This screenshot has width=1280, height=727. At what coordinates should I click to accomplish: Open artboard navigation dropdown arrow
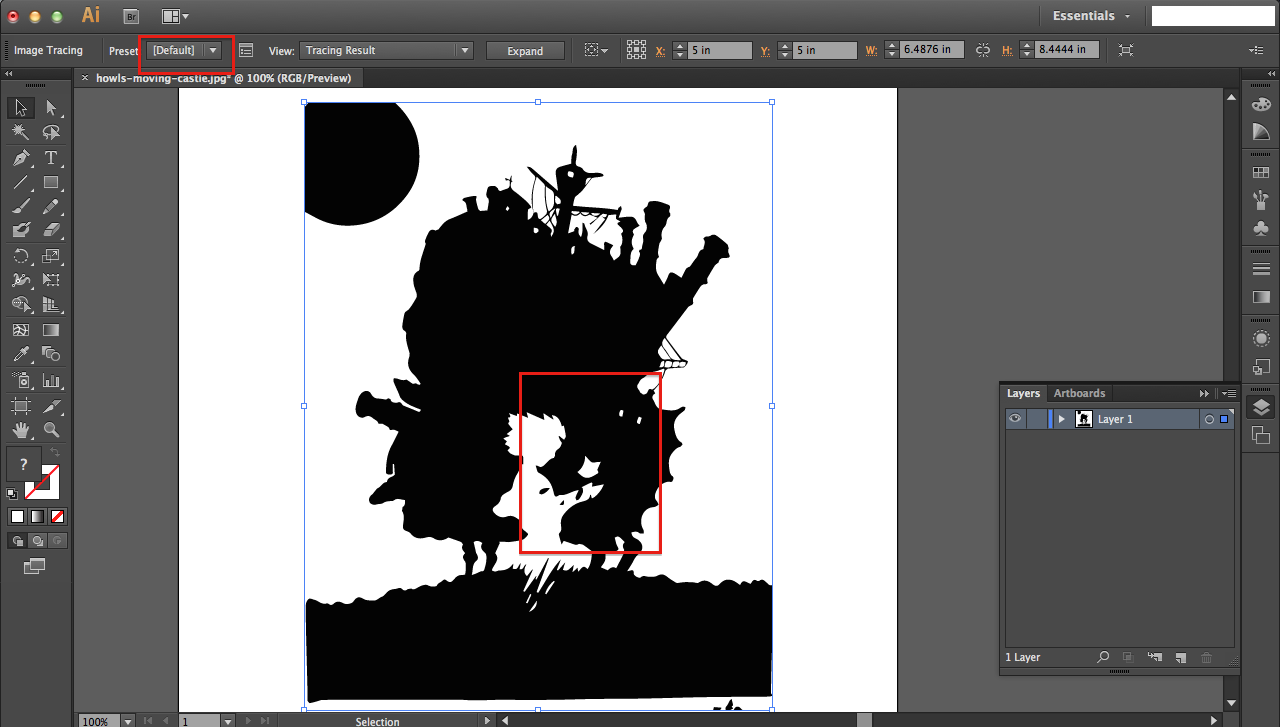(x=228, y=721)
